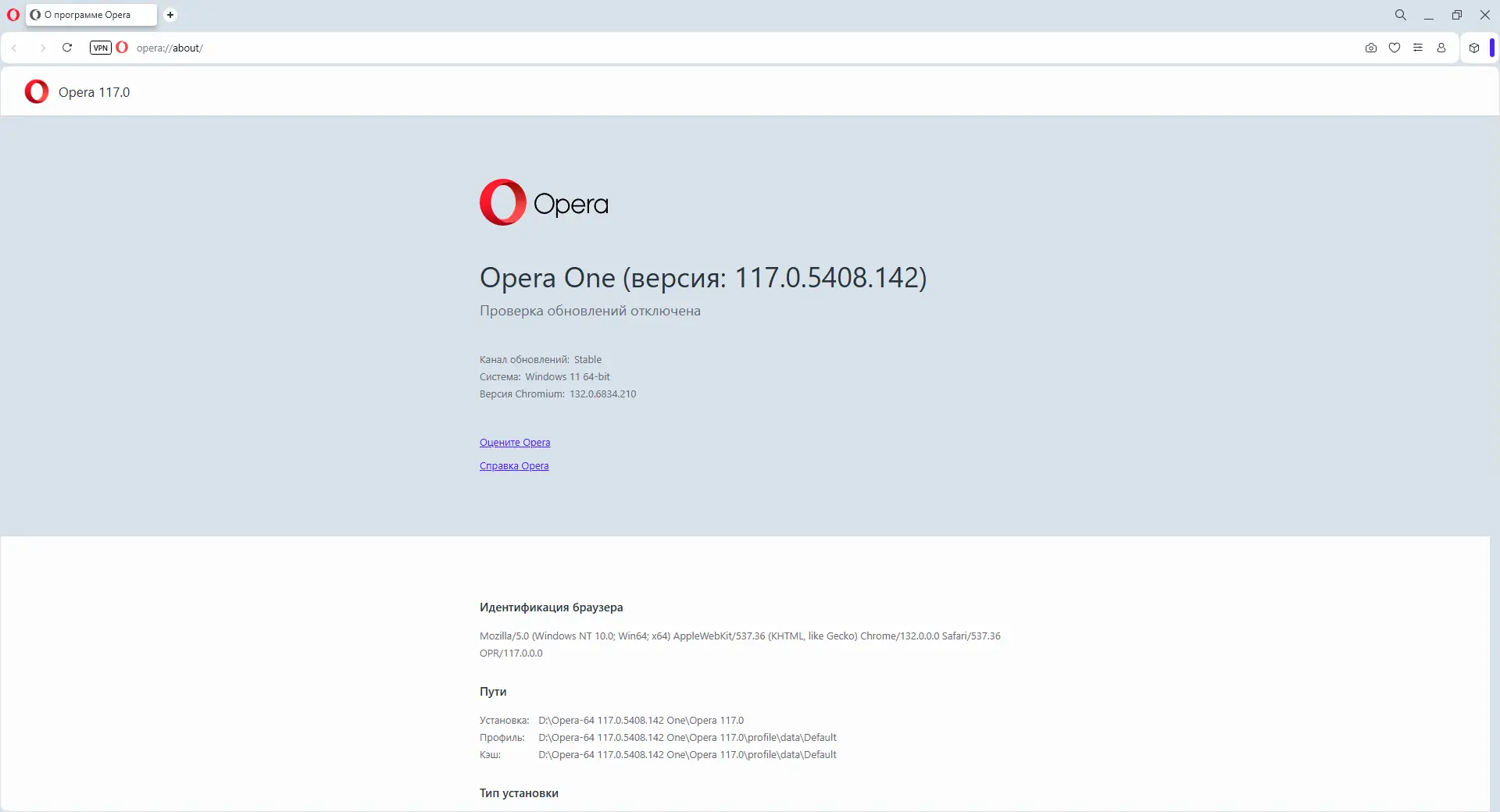This screenshot has height=812, width=1500.
Task: Click the "Пути" section heading
Action: [493, 692]
